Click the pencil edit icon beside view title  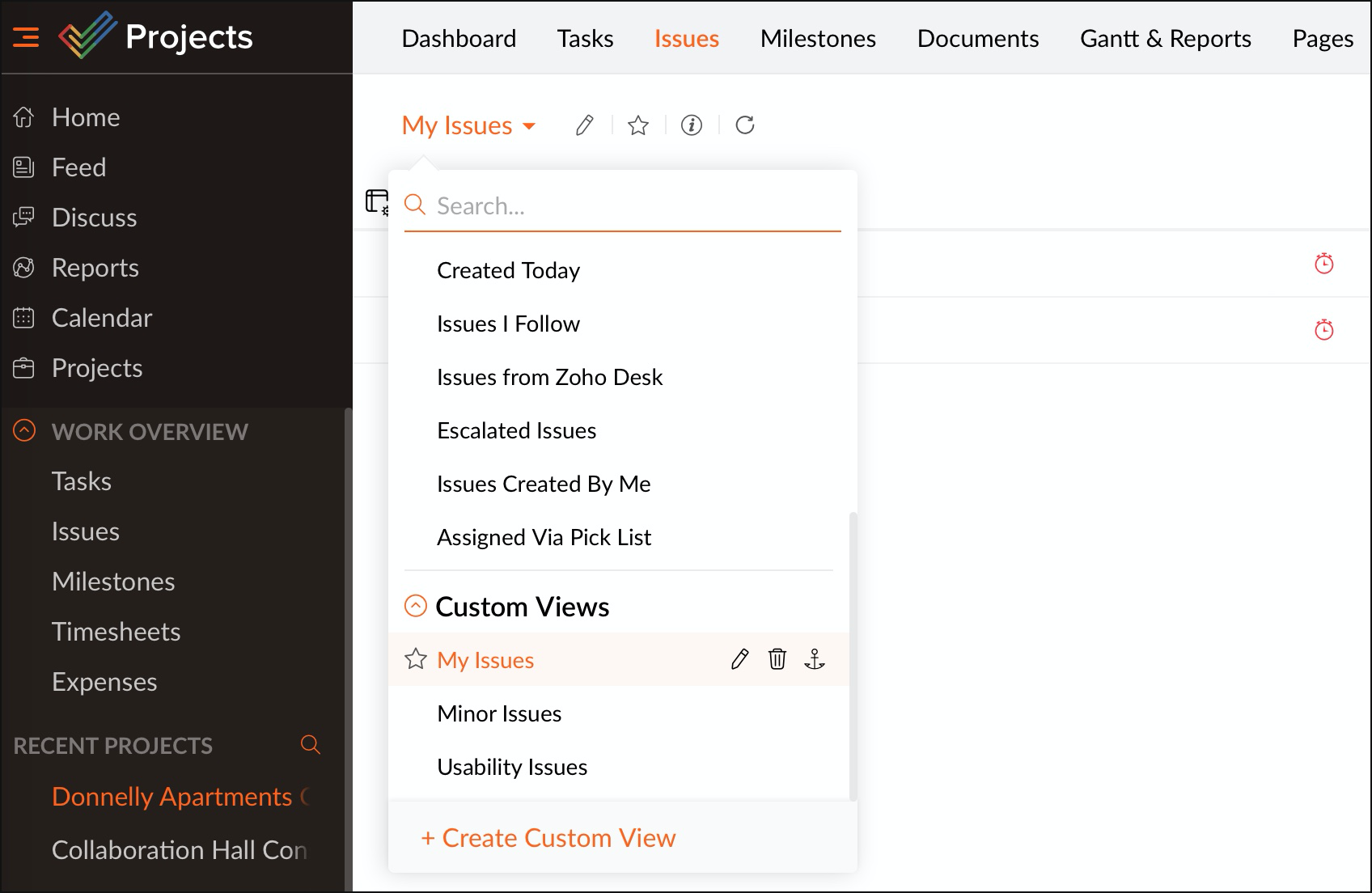click(584, 125)
